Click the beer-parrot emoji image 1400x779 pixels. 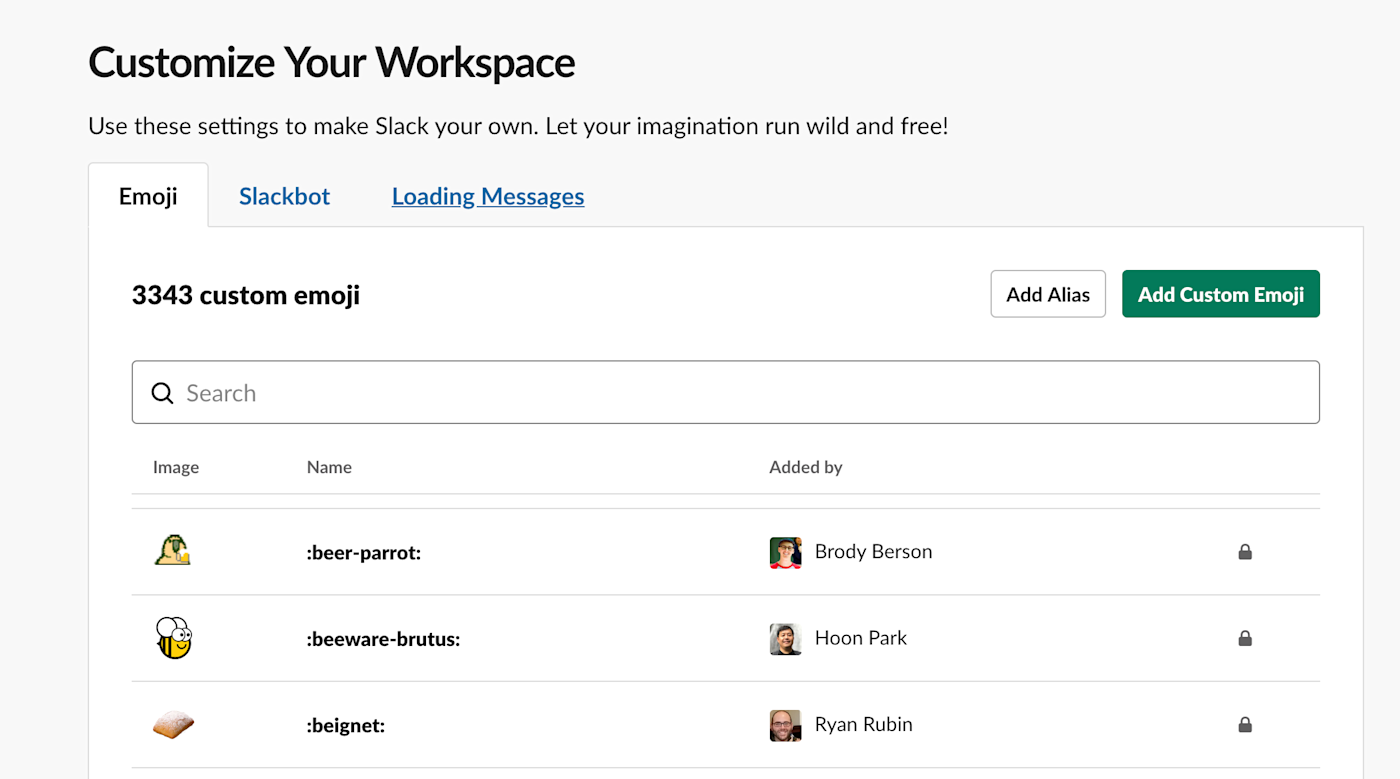click(x=173, y=551)
